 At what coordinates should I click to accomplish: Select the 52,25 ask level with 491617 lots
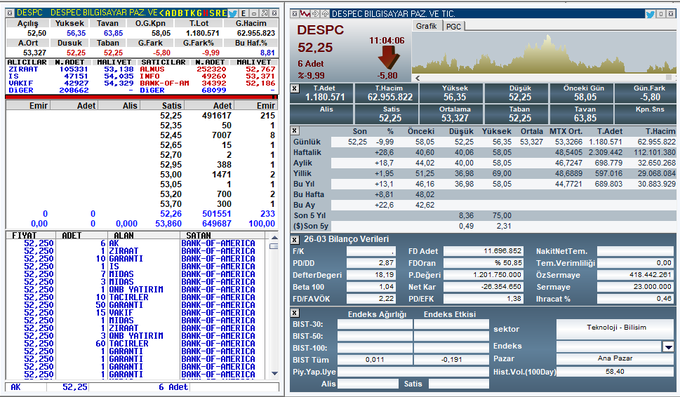(141, 115)
